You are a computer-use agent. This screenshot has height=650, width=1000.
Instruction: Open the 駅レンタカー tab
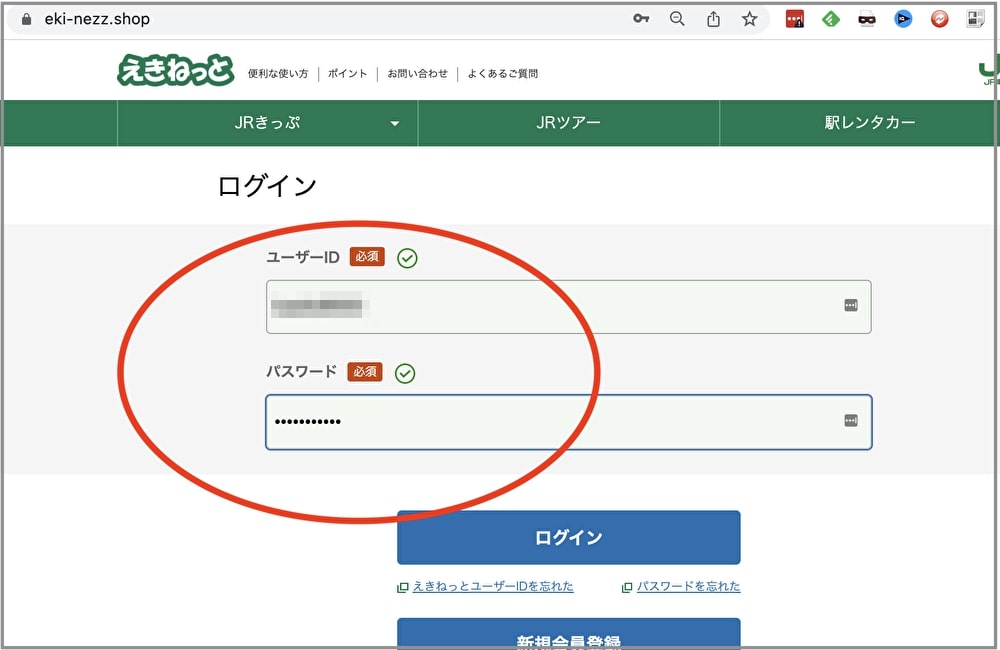(869, 123)
